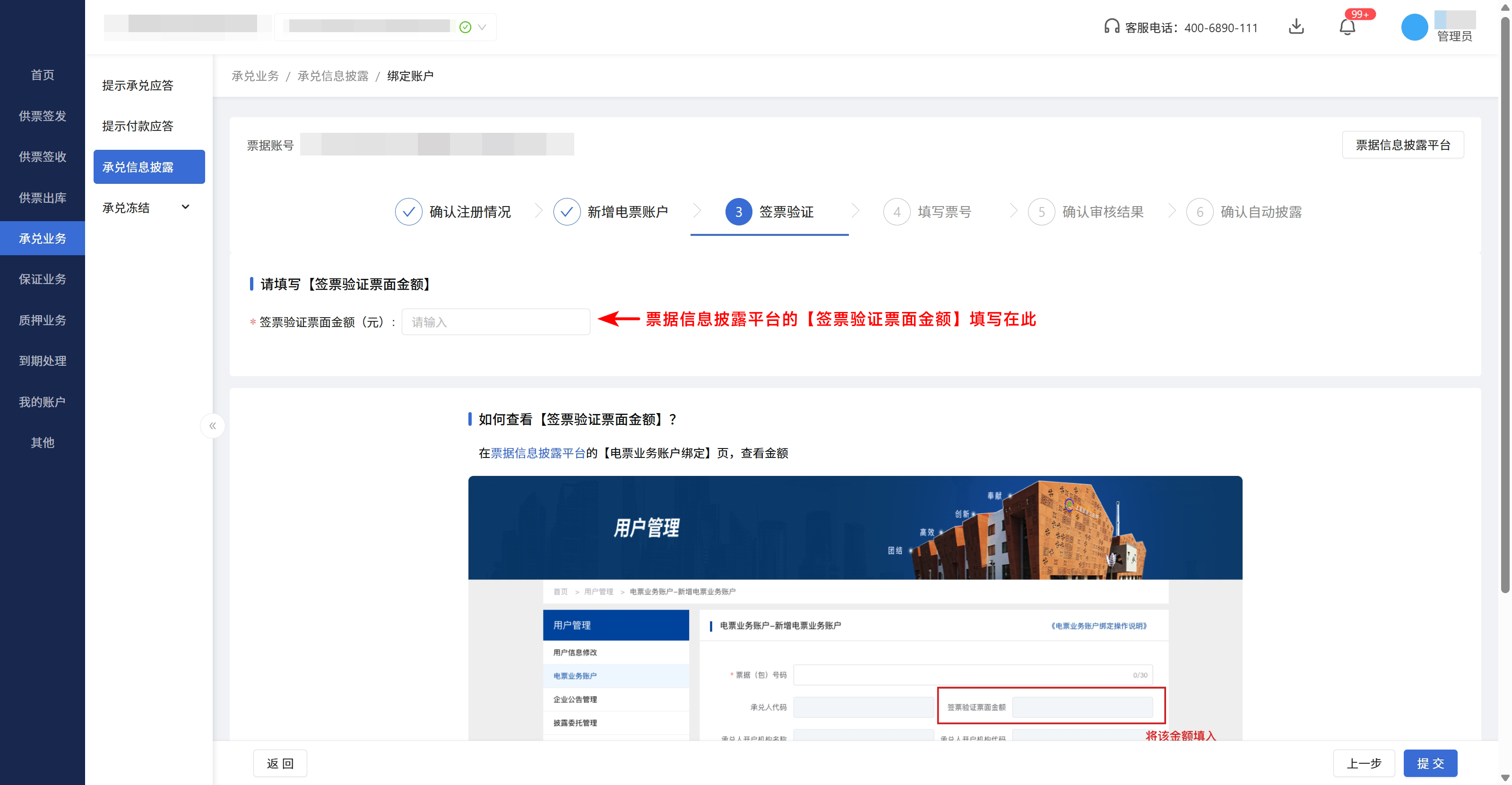Screen dimensions: 1512x785
Task: Open the company selector dropdown arrow
Action: click(x=482, y=27)
